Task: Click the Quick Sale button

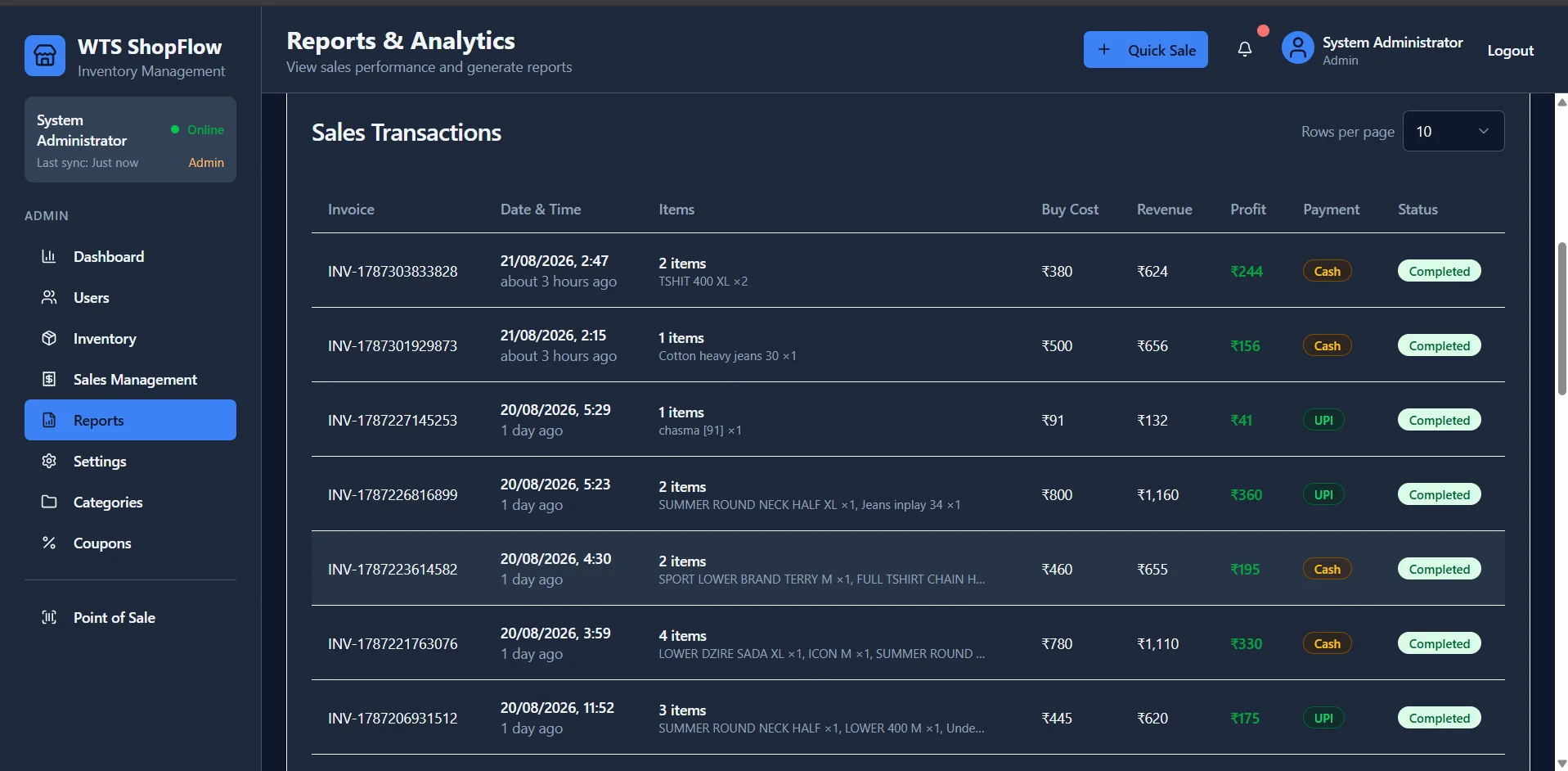Action: [x=1145, y=50]
